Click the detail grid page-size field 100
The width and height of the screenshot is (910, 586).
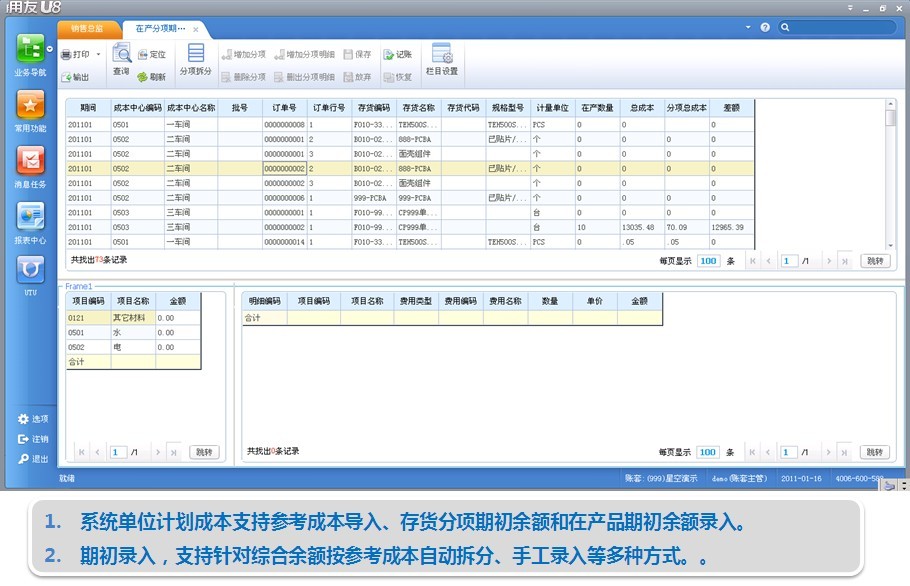coord(707,452)
